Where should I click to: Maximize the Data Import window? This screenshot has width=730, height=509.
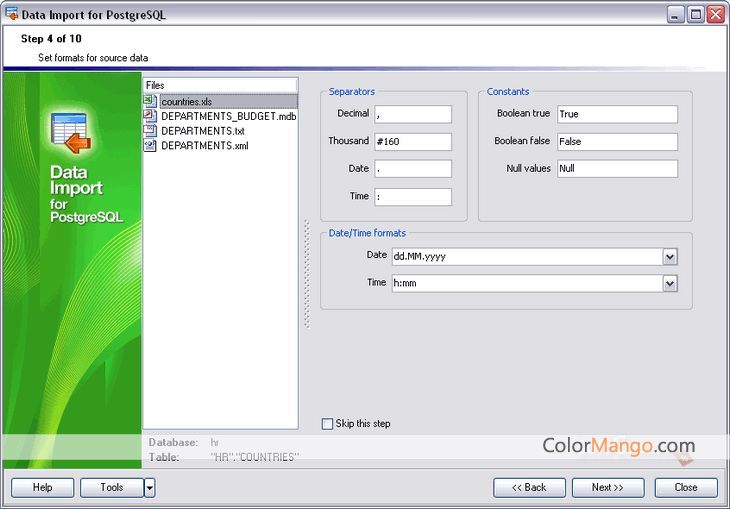coord(696,14)
